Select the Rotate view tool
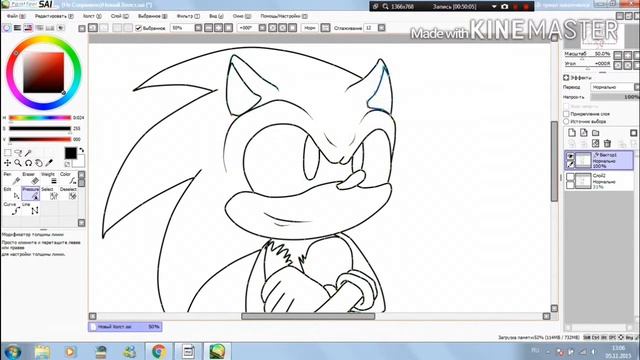Viewport: 640px width, 360px height. pyautogui.click(x=28, y=163)
